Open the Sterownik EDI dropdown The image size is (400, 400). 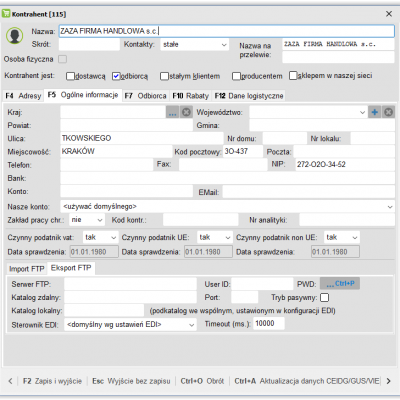(x=130, y=324)
